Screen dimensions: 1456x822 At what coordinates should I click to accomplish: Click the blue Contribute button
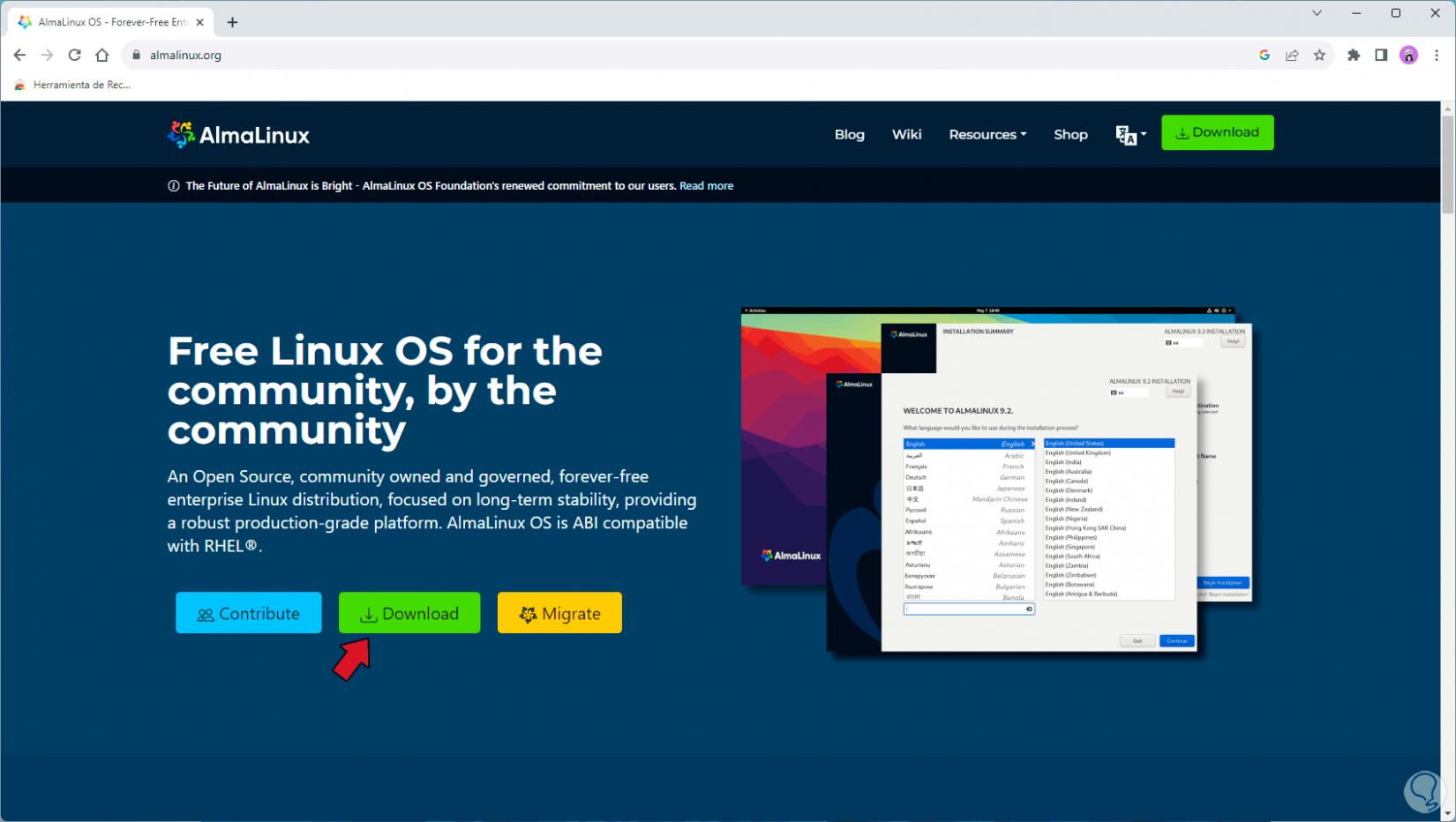249,613
